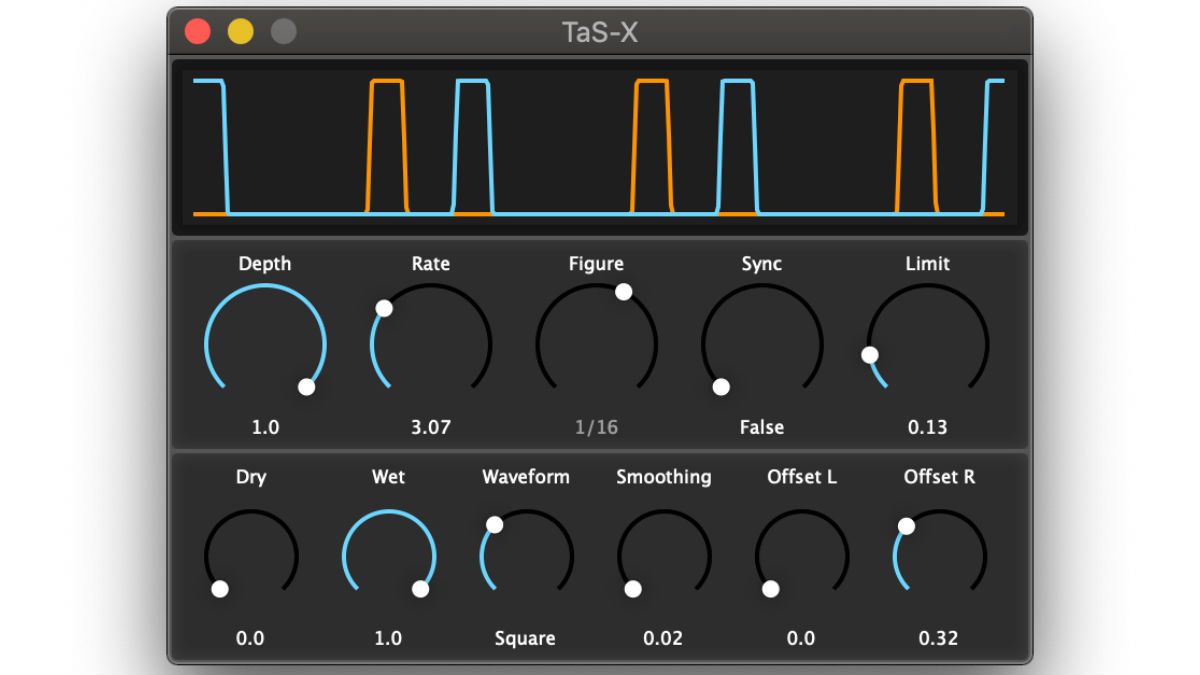Click the Offset L knob
Viewport: 1200px width, 675px height.
[801, 555]
